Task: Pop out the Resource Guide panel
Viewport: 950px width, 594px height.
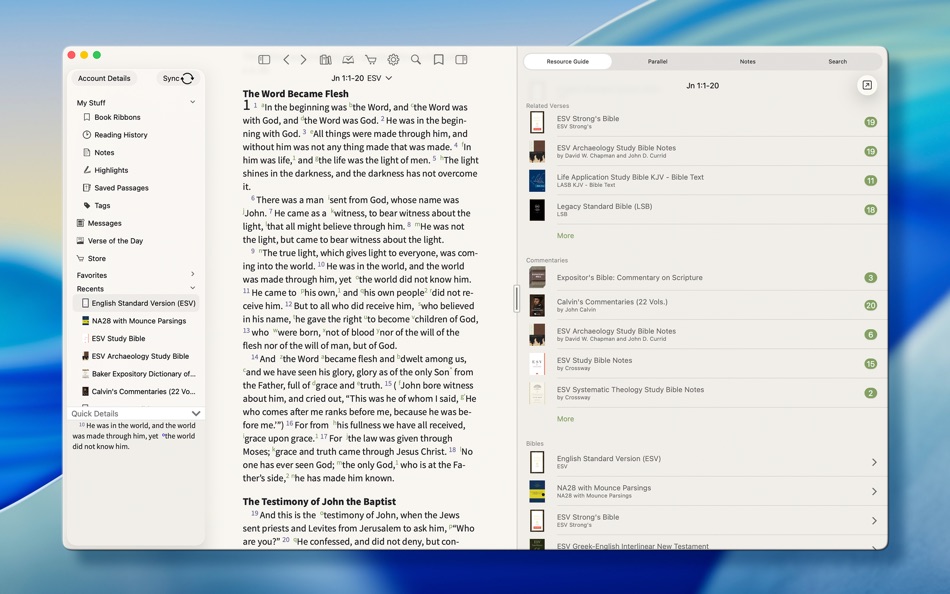Action: [x=867, y=84]
